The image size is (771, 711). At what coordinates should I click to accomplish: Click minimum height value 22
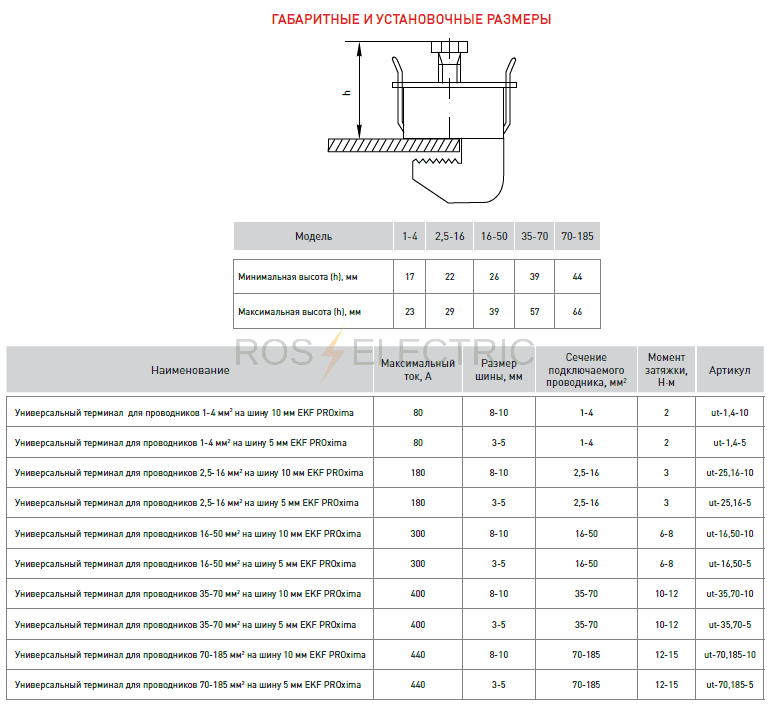449,277
